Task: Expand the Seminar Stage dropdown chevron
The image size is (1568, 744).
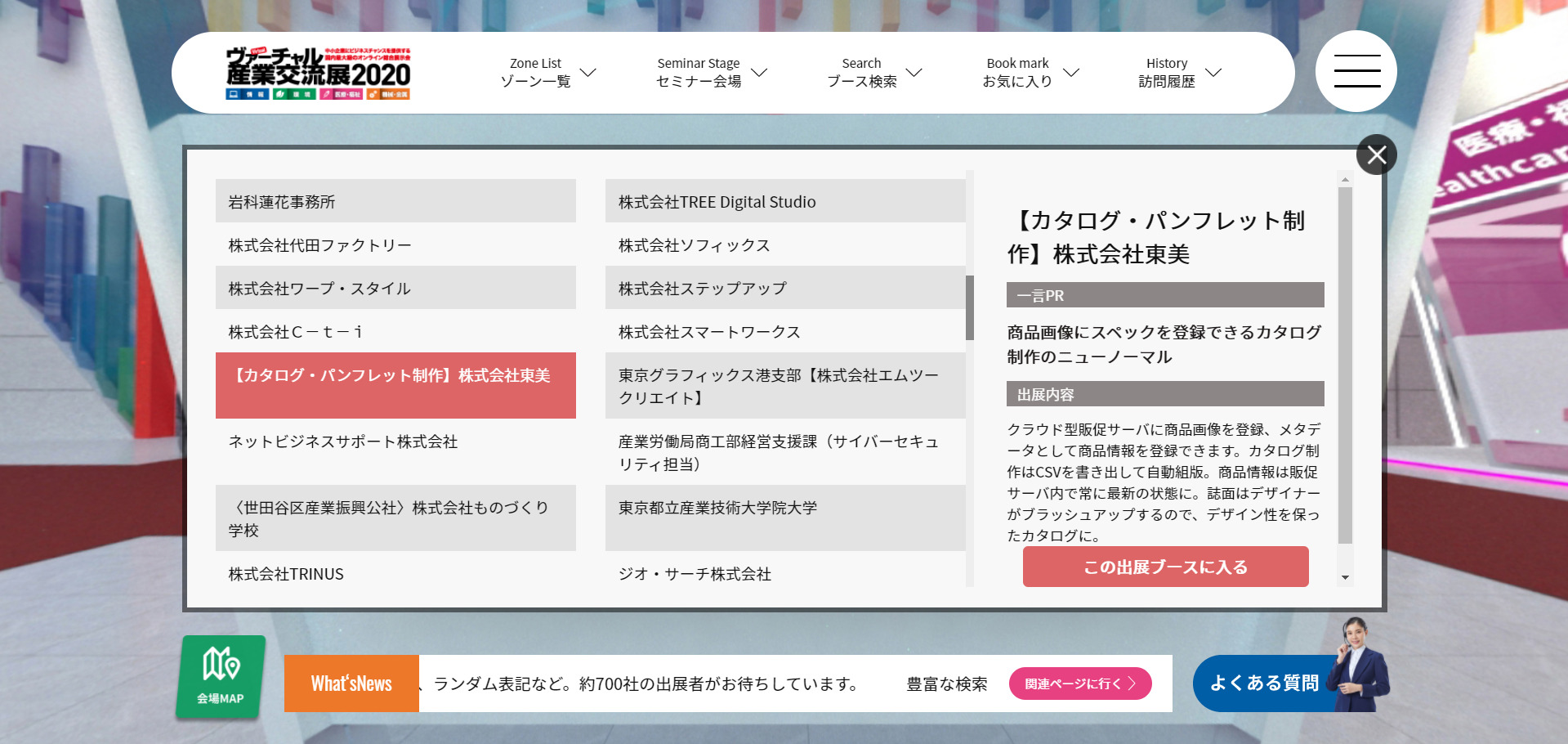Action: 759,72
